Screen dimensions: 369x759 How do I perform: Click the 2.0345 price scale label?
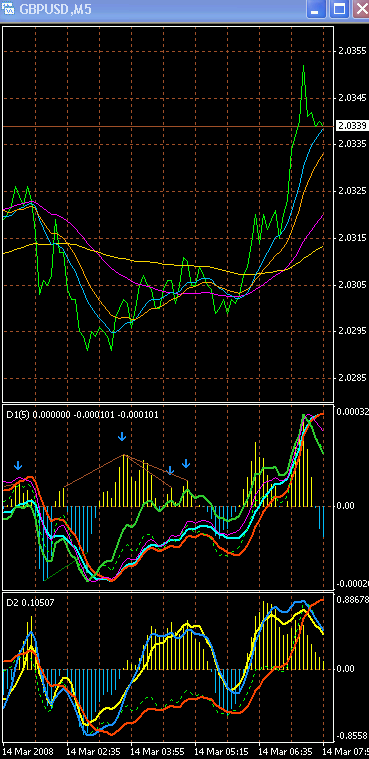(x=352, y=98)
